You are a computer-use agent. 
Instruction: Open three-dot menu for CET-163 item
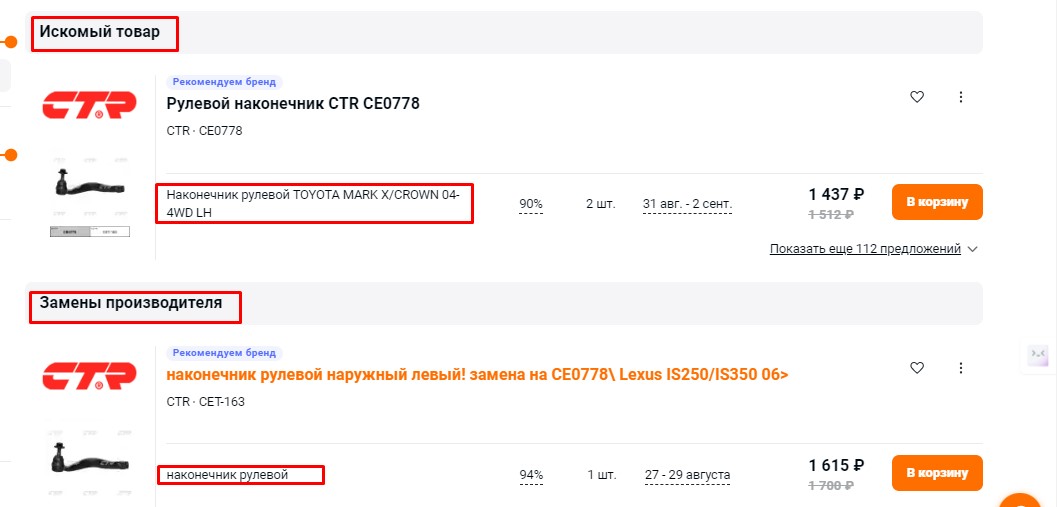click(961, 368)
